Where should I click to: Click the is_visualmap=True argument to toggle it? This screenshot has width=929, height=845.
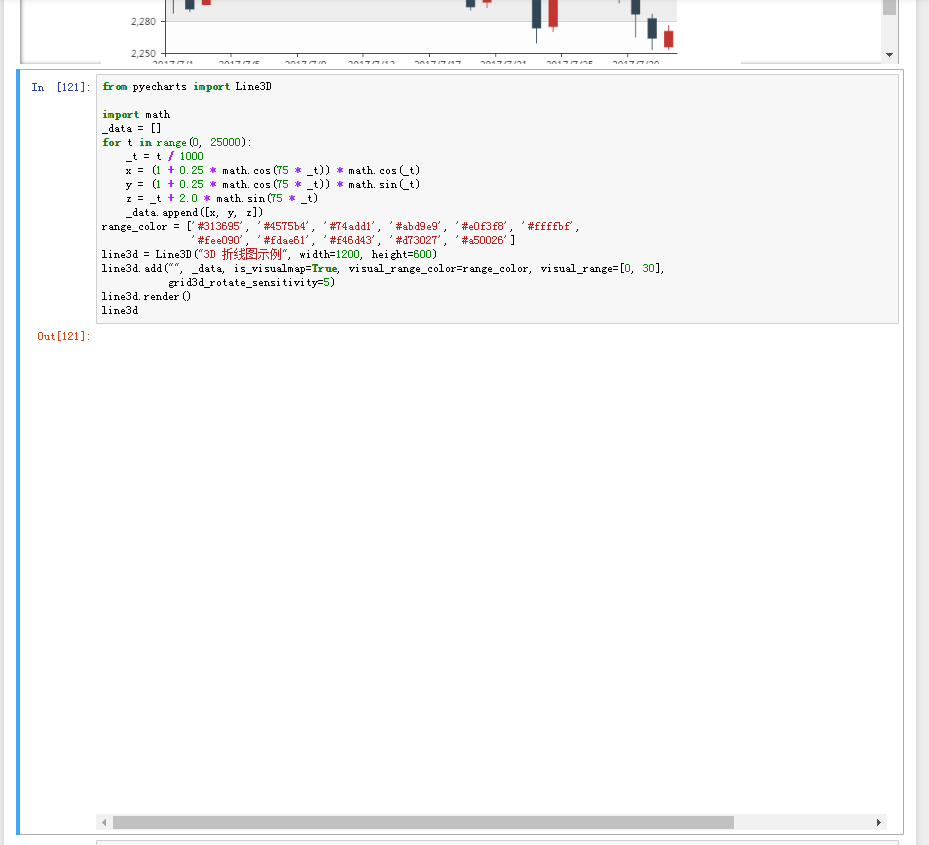pos(285,268)
